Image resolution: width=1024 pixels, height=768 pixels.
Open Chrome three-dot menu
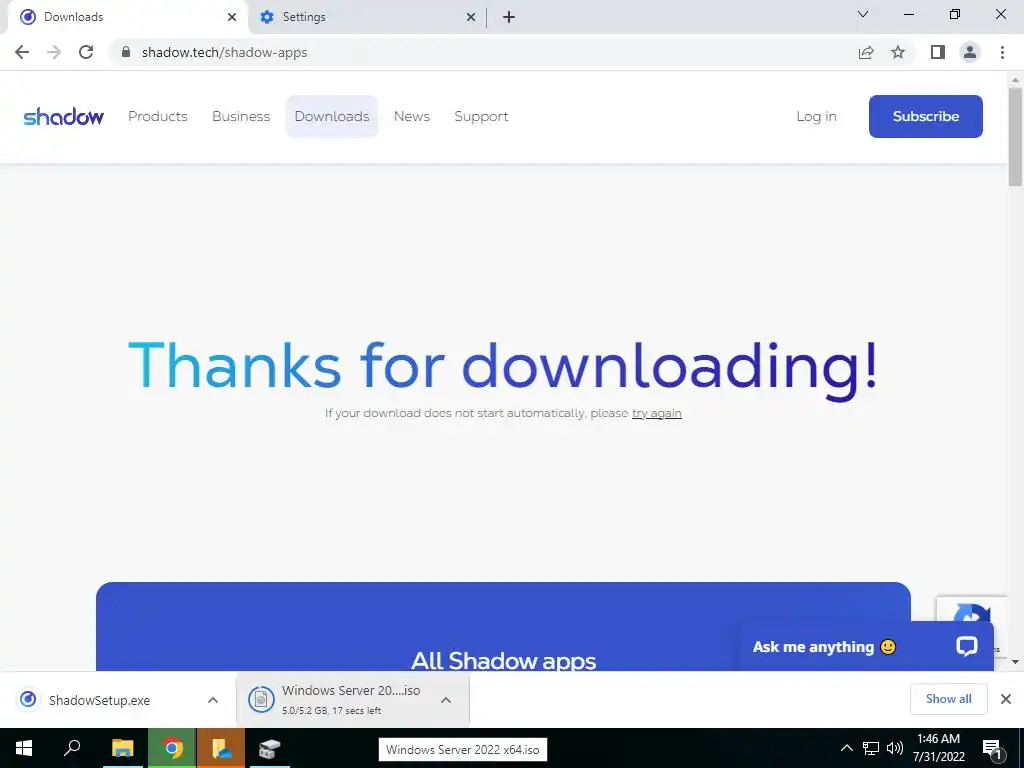click(1002, 52)
